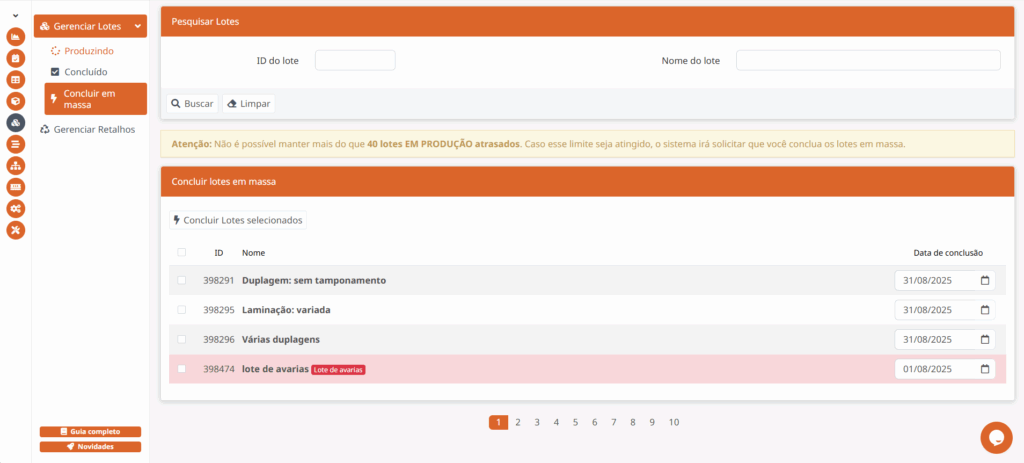The width and height of the screenshot is (1024, 463).
Task: Focus the Nome do lote field
Action: click(867, 61)
